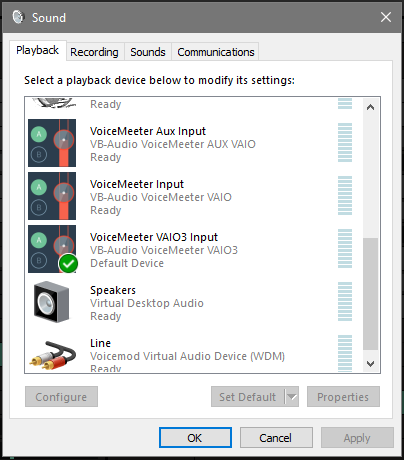
Task: Confirm with the OK button
Action: (x=195, y=438)
